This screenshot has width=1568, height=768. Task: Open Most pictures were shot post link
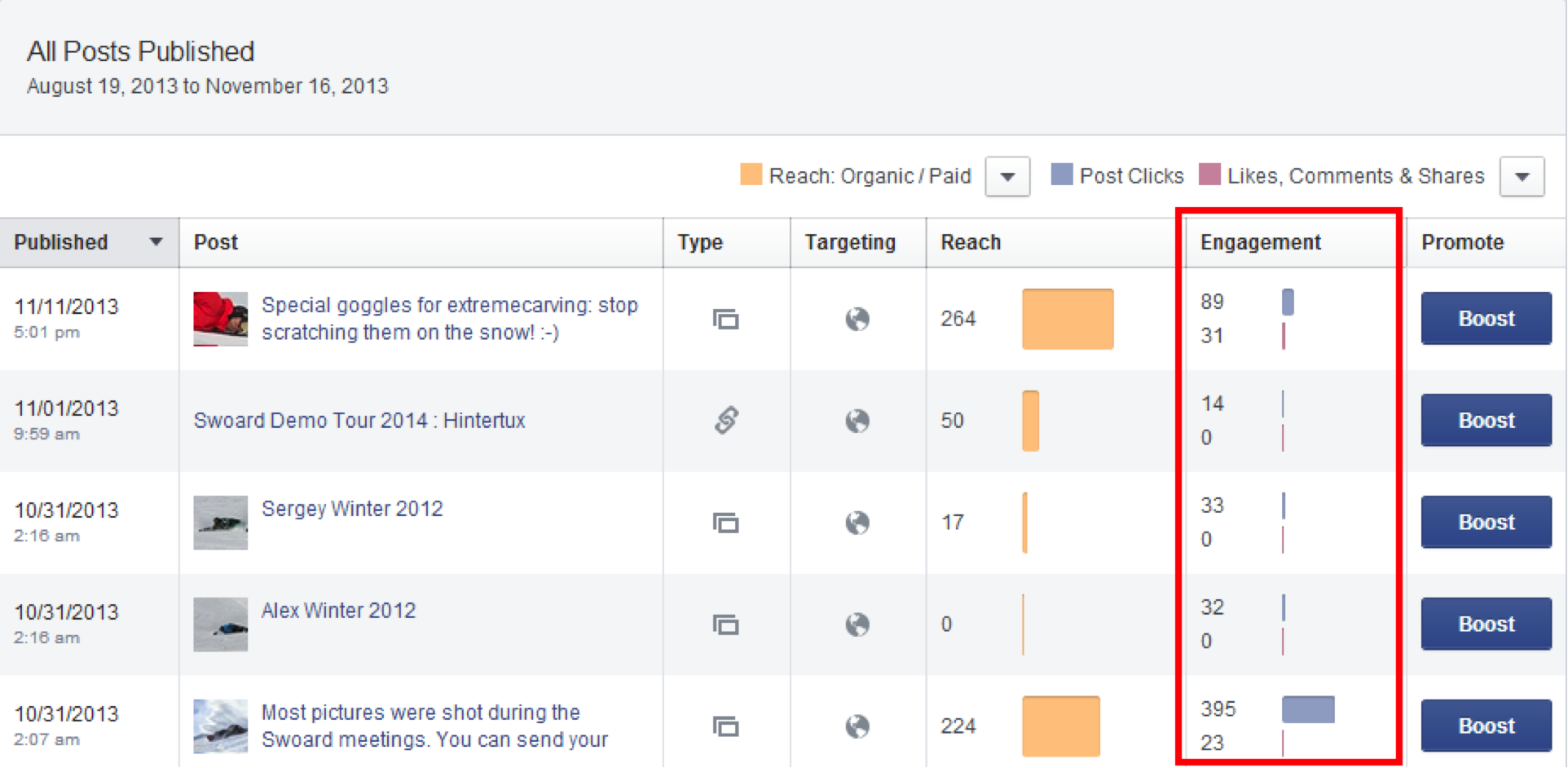(x=434, y=726)
